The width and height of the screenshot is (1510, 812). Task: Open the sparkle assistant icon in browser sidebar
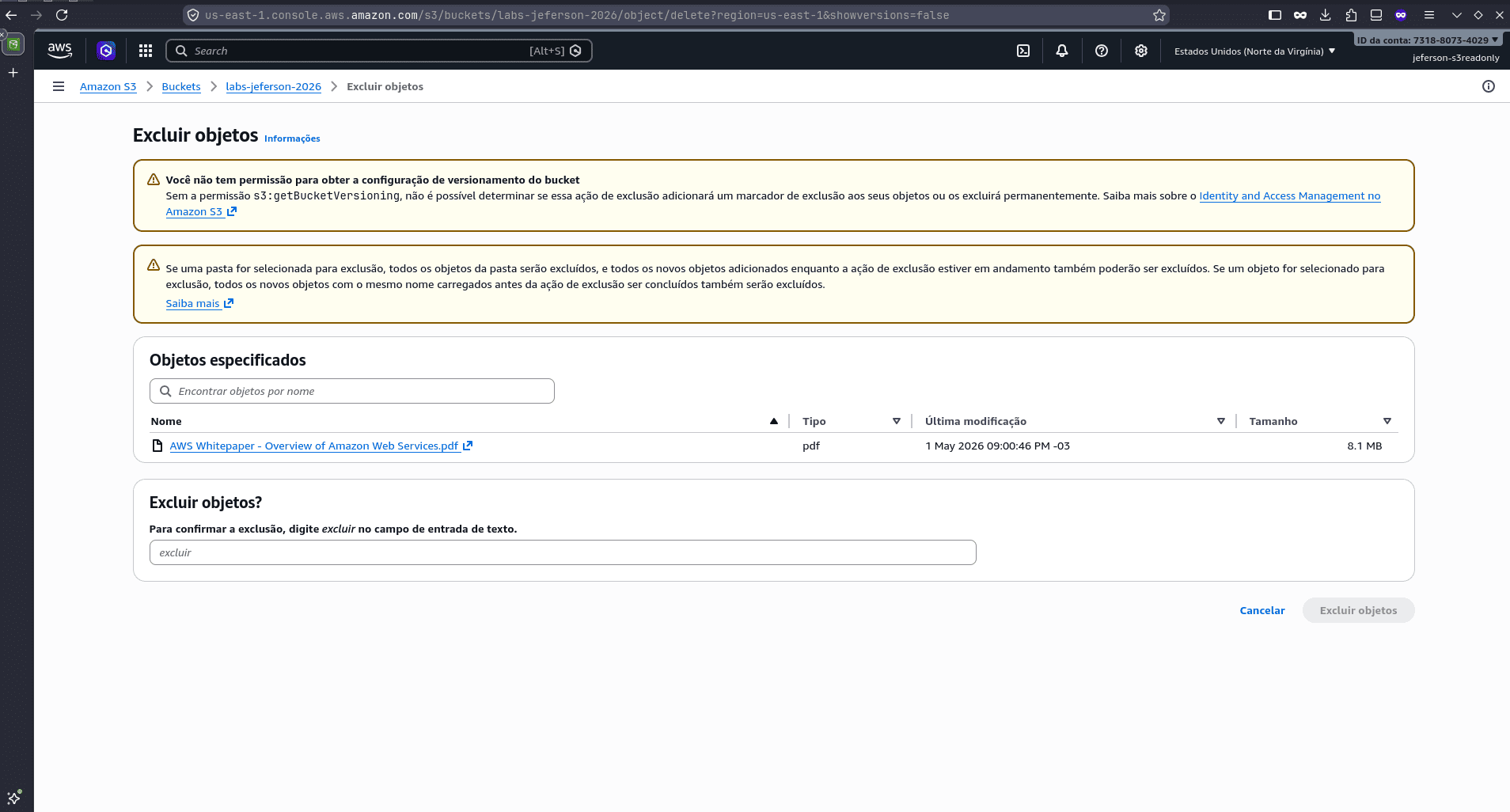pyautogui.click(x=13, y=797)
